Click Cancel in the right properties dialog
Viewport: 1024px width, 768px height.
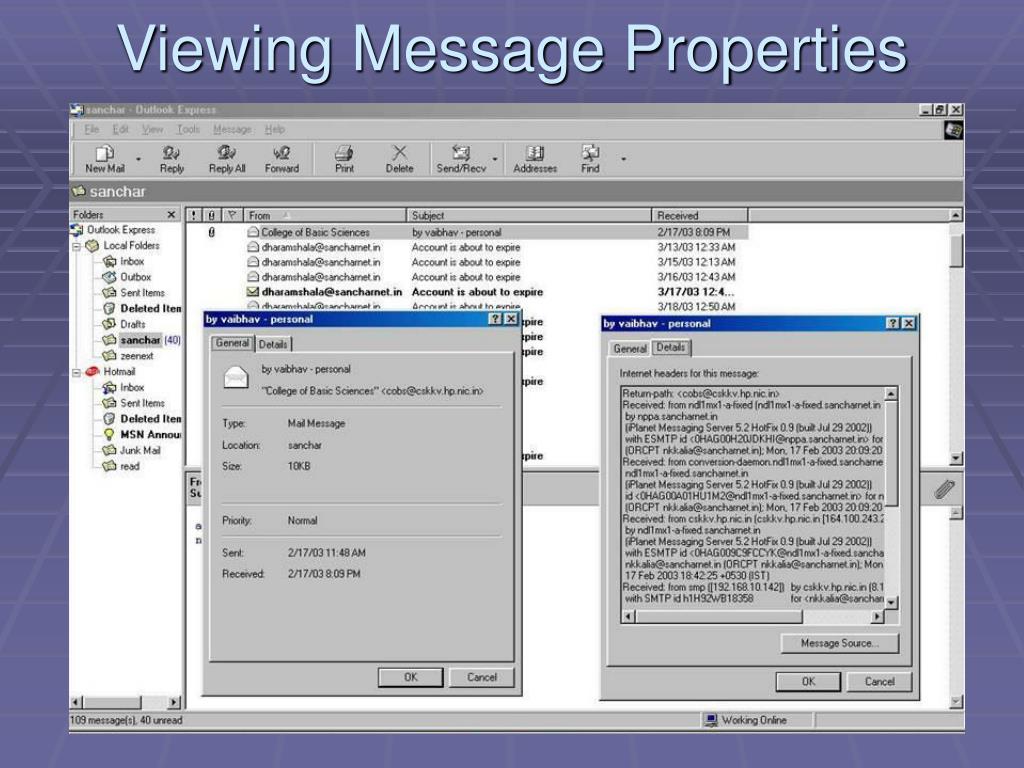click(880, 681)
